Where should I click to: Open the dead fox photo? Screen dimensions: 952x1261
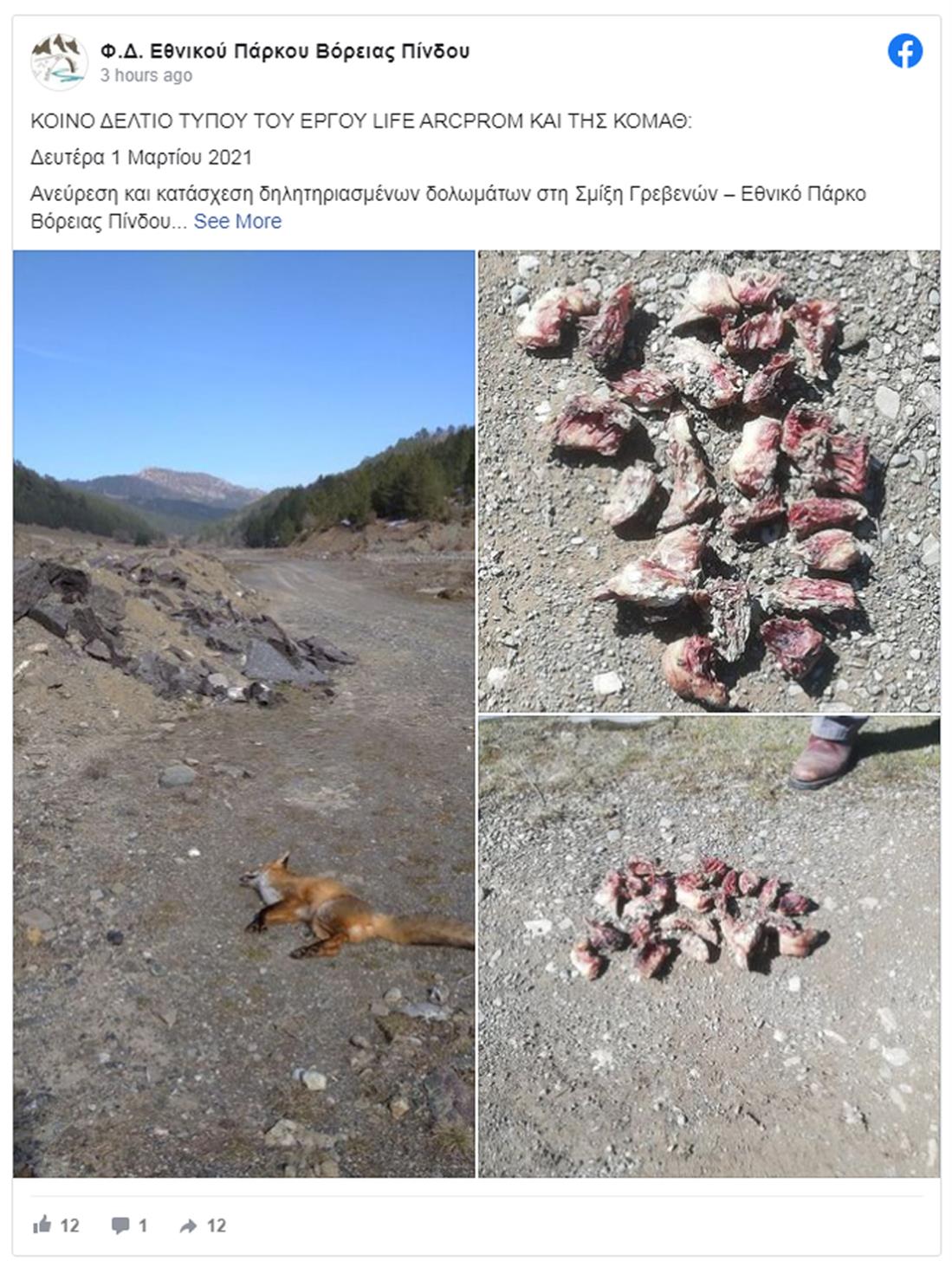(244, 714)
